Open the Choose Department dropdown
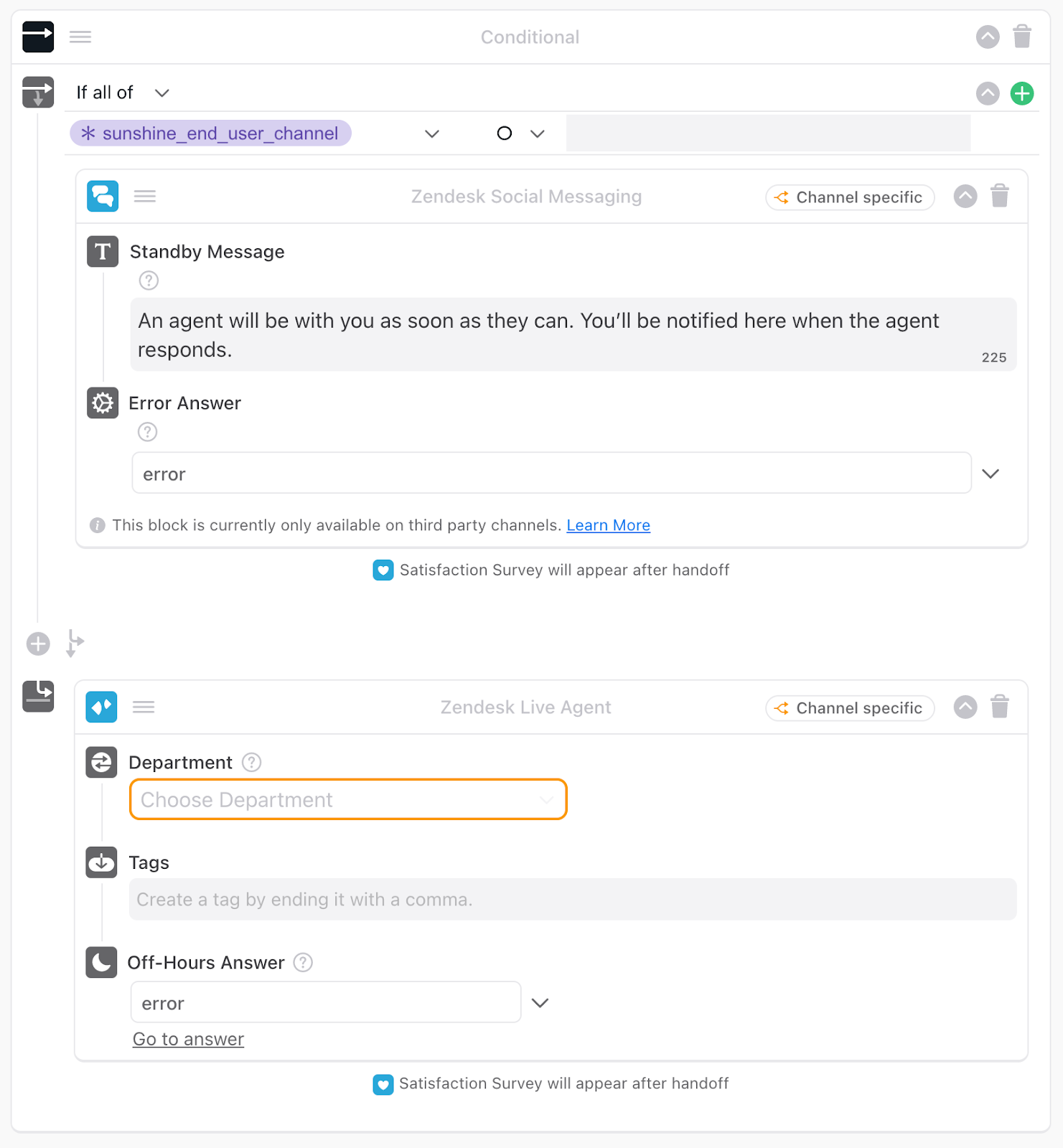1063x1148 pixels. click(348, 799)
